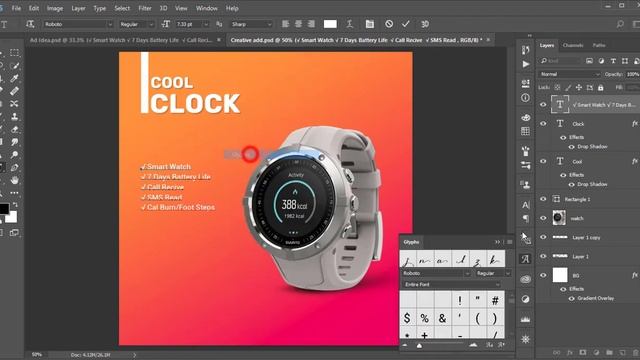Open the layer blend mode Normal dropdown

(570, 74)
